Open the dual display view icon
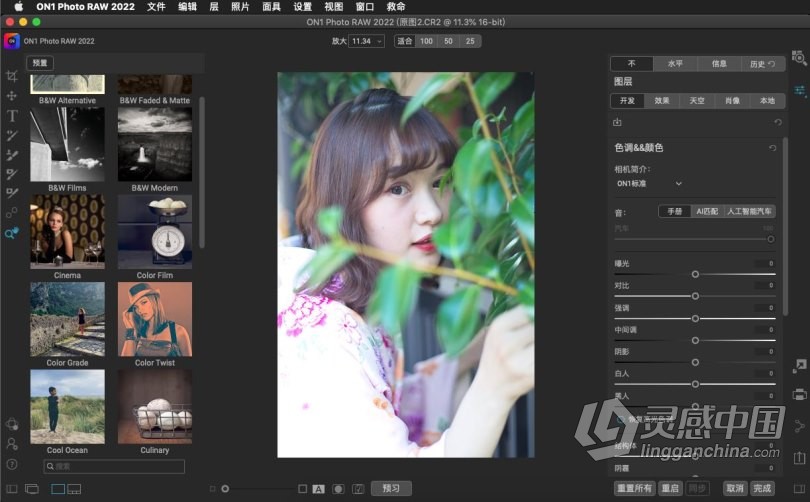Viewport: 810px width, 502px height. [32, 489]
